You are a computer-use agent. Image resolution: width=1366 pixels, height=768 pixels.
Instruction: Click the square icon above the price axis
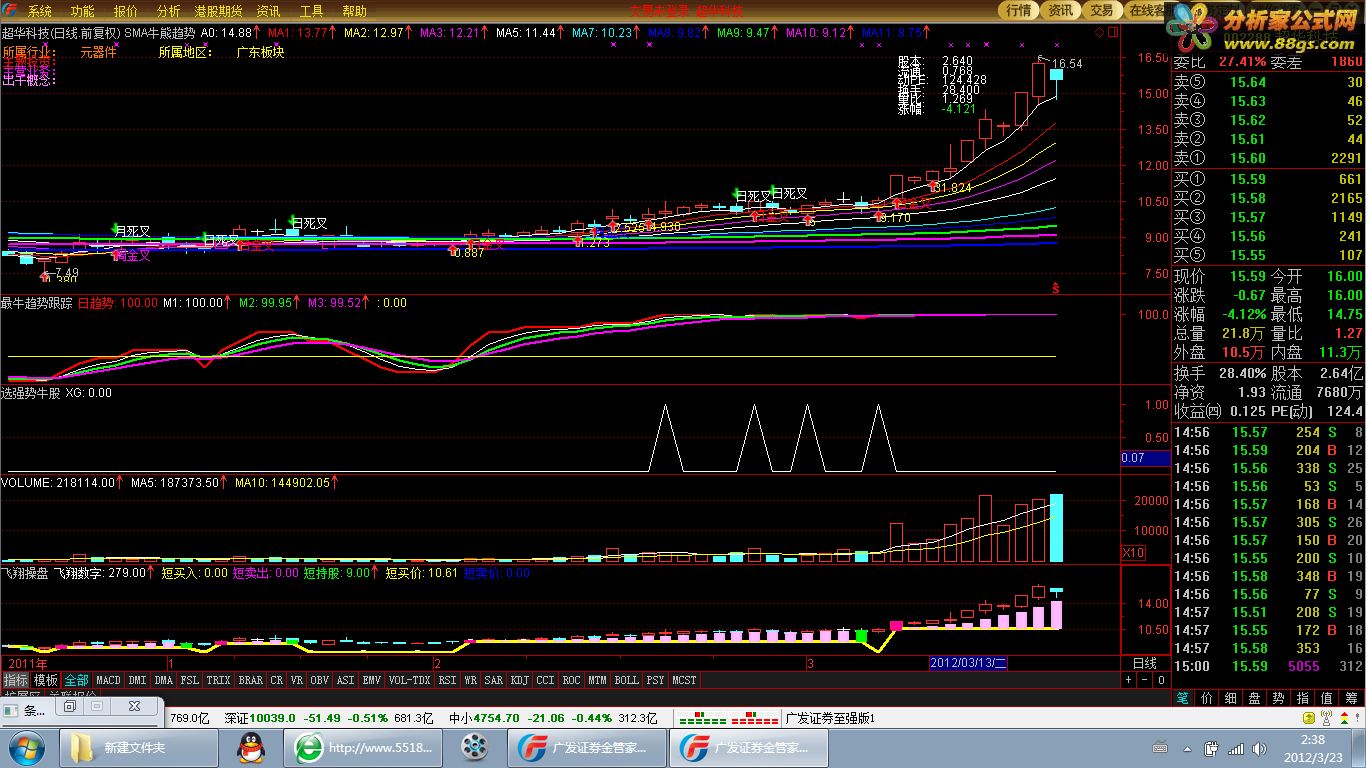pyautogui.click(x=1113, y=32)
